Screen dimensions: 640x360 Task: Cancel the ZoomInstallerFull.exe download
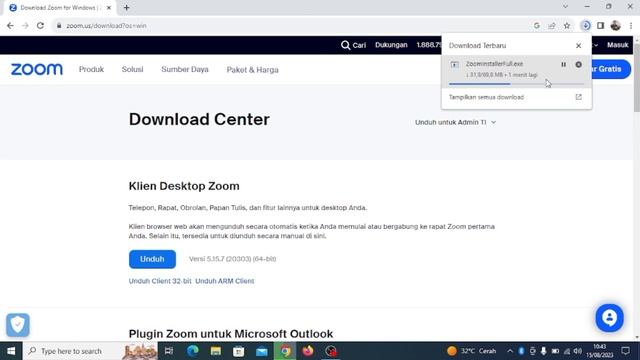[578, 64]
